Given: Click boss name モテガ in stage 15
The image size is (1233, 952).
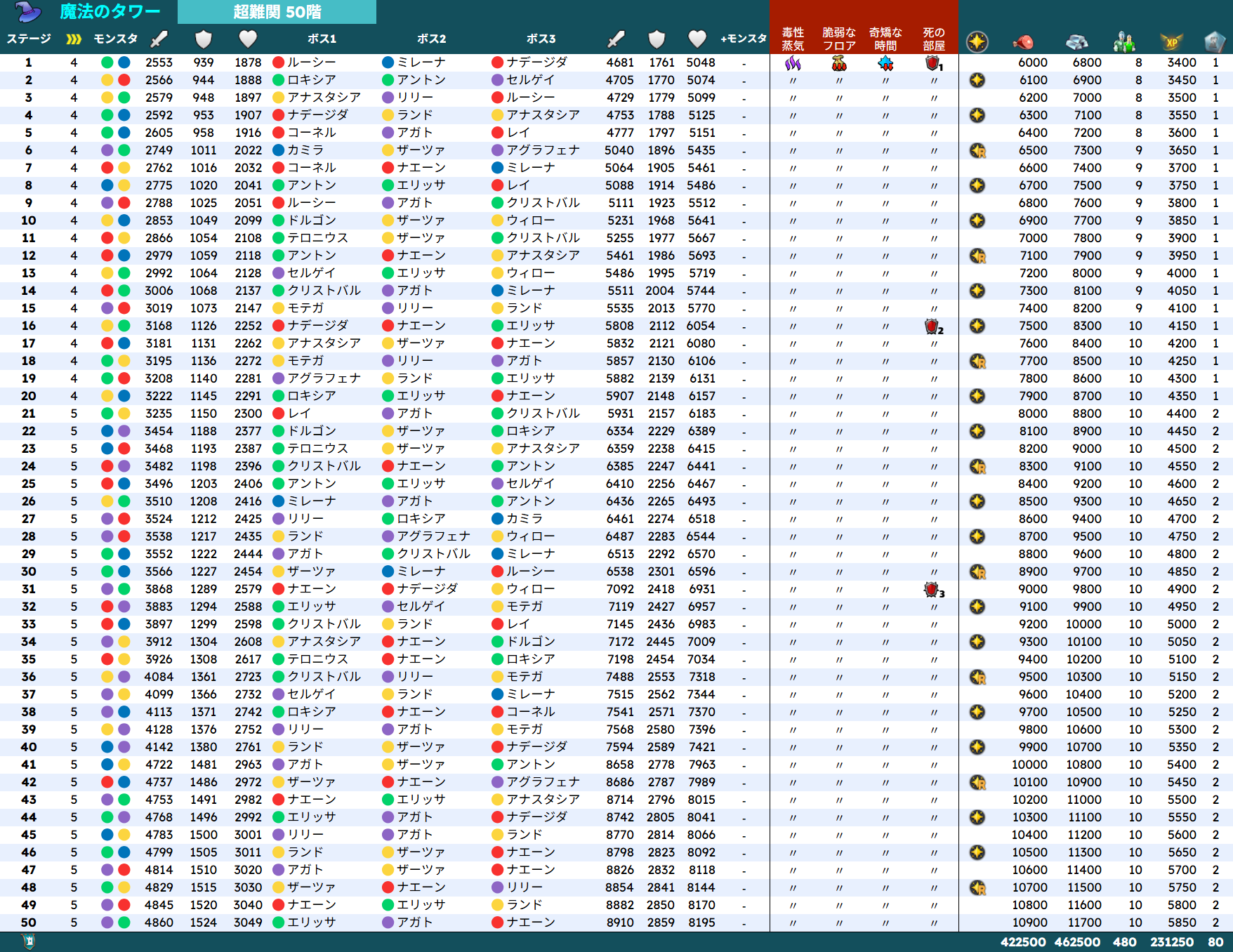Looking at the screenshot, I should pyautogui.click(x=305, y=308).
